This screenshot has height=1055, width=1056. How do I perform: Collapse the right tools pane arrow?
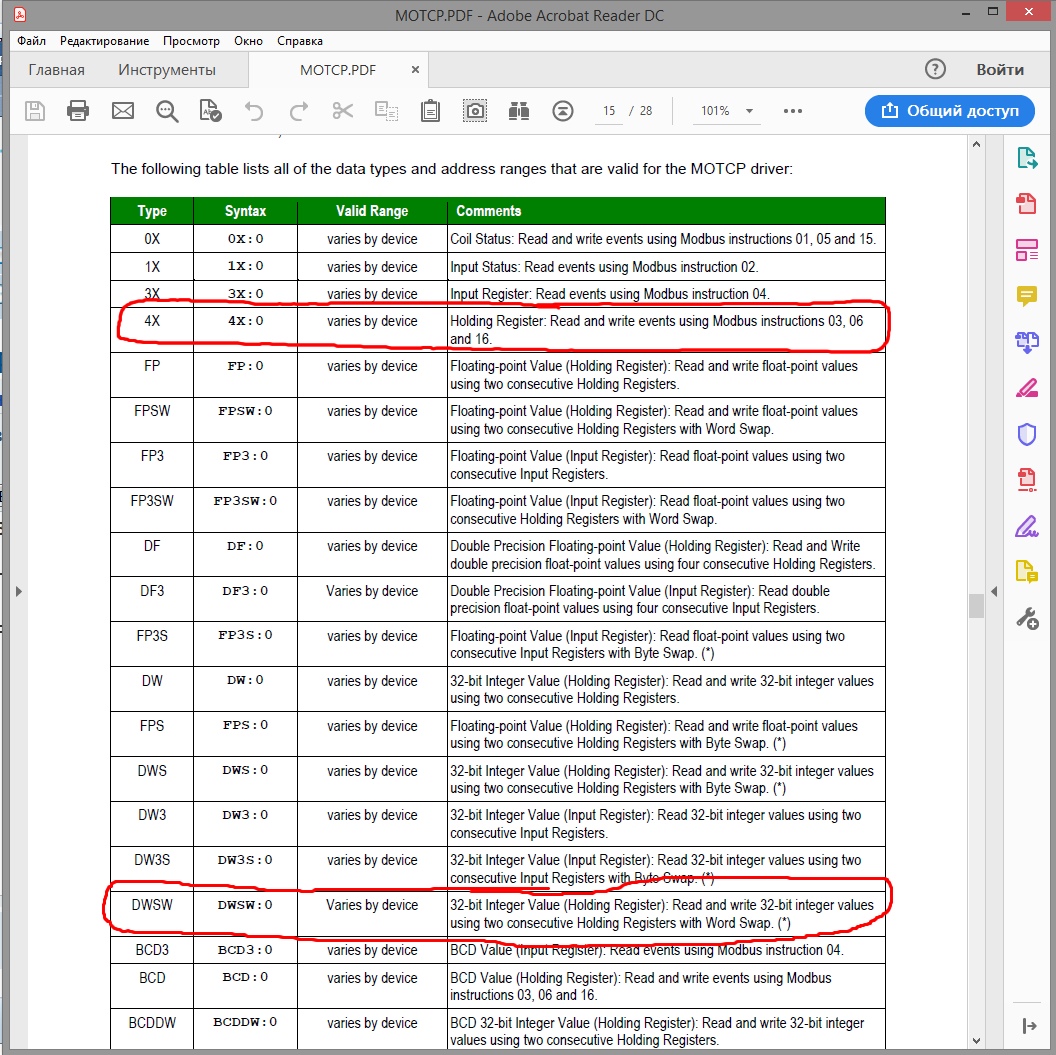click(x=993, y=592)
